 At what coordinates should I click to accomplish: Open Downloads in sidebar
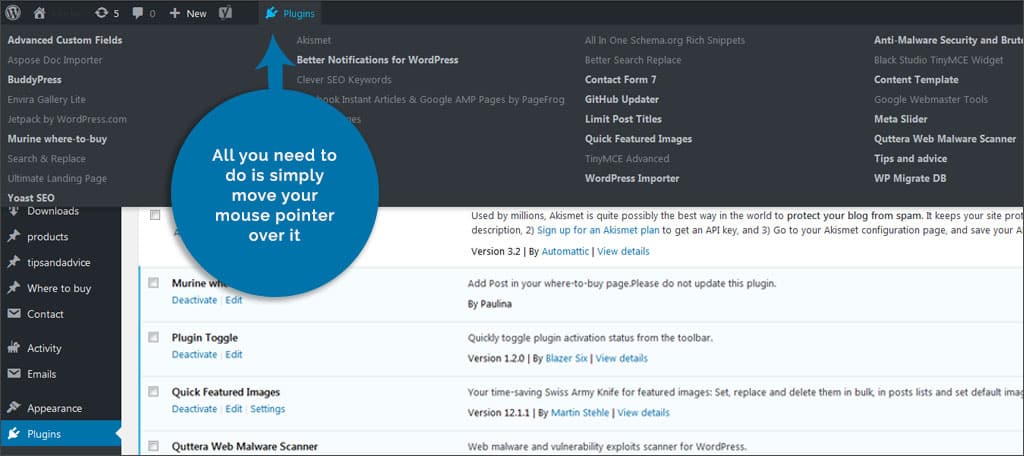53,211
